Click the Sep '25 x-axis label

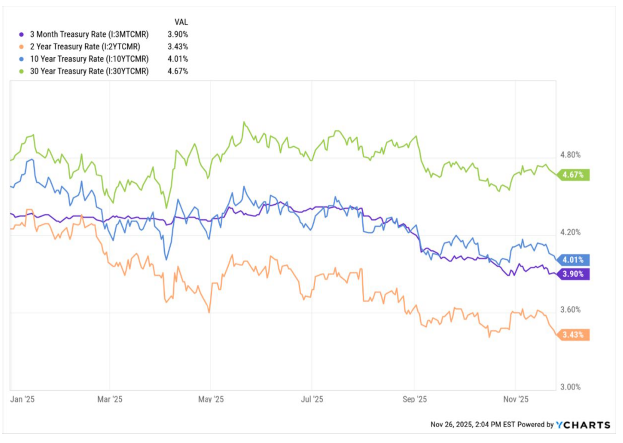[x=414, y=399]
